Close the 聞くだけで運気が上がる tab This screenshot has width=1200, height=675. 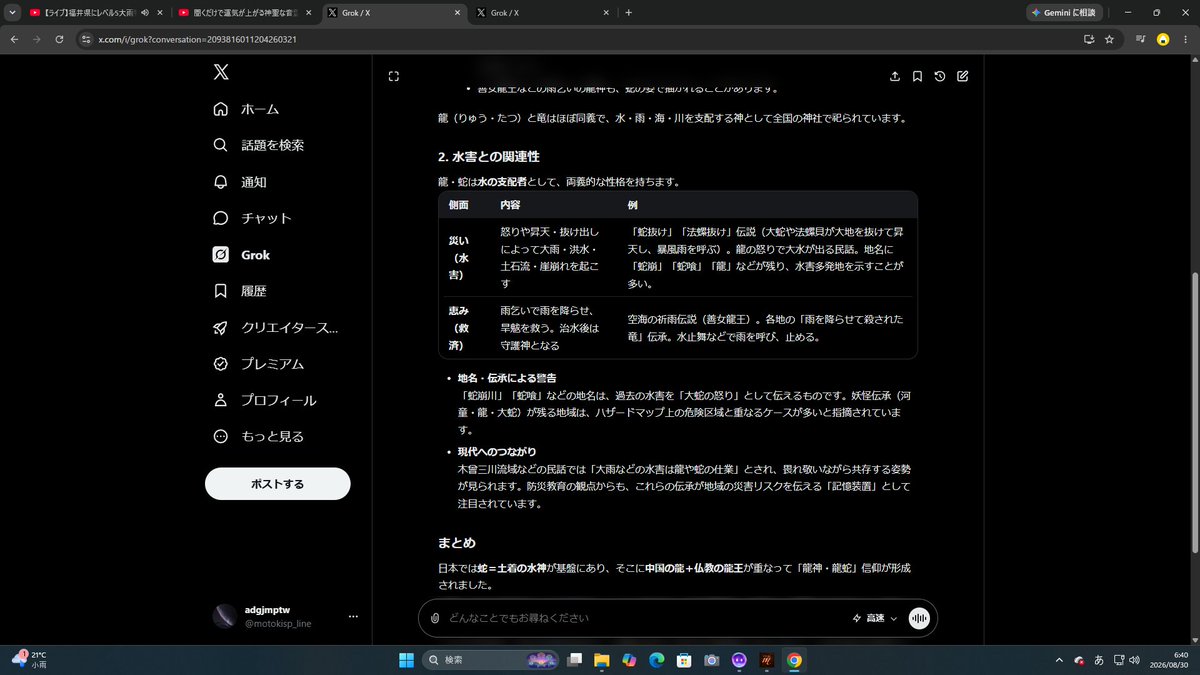[x=308, y=13]
